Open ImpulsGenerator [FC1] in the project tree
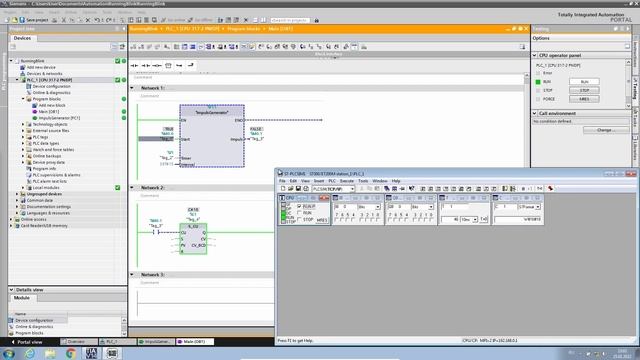This screenshot has width=640, height=360. tap(59, 118)
